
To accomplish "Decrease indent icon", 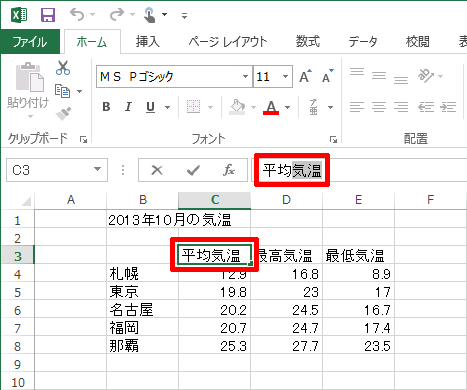I will [426, 107].
